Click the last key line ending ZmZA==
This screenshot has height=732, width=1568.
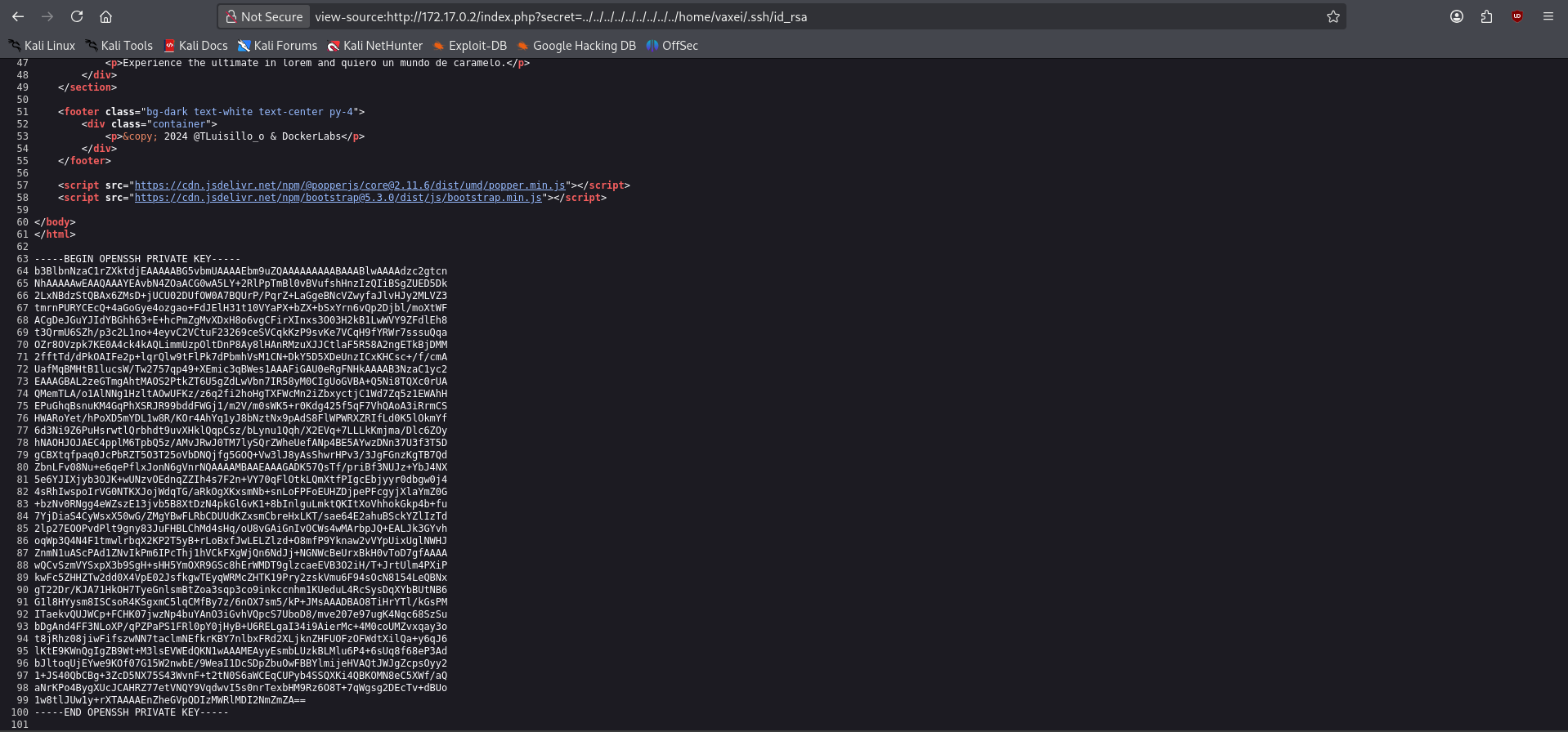coord(170,700)
